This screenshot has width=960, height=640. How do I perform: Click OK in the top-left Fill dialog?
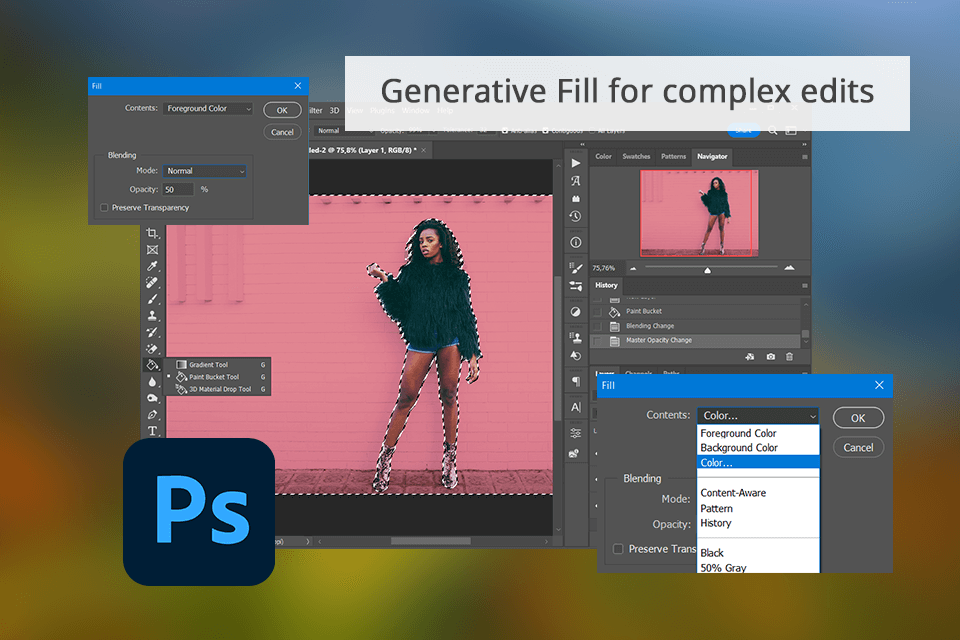[x=282, y=110]
